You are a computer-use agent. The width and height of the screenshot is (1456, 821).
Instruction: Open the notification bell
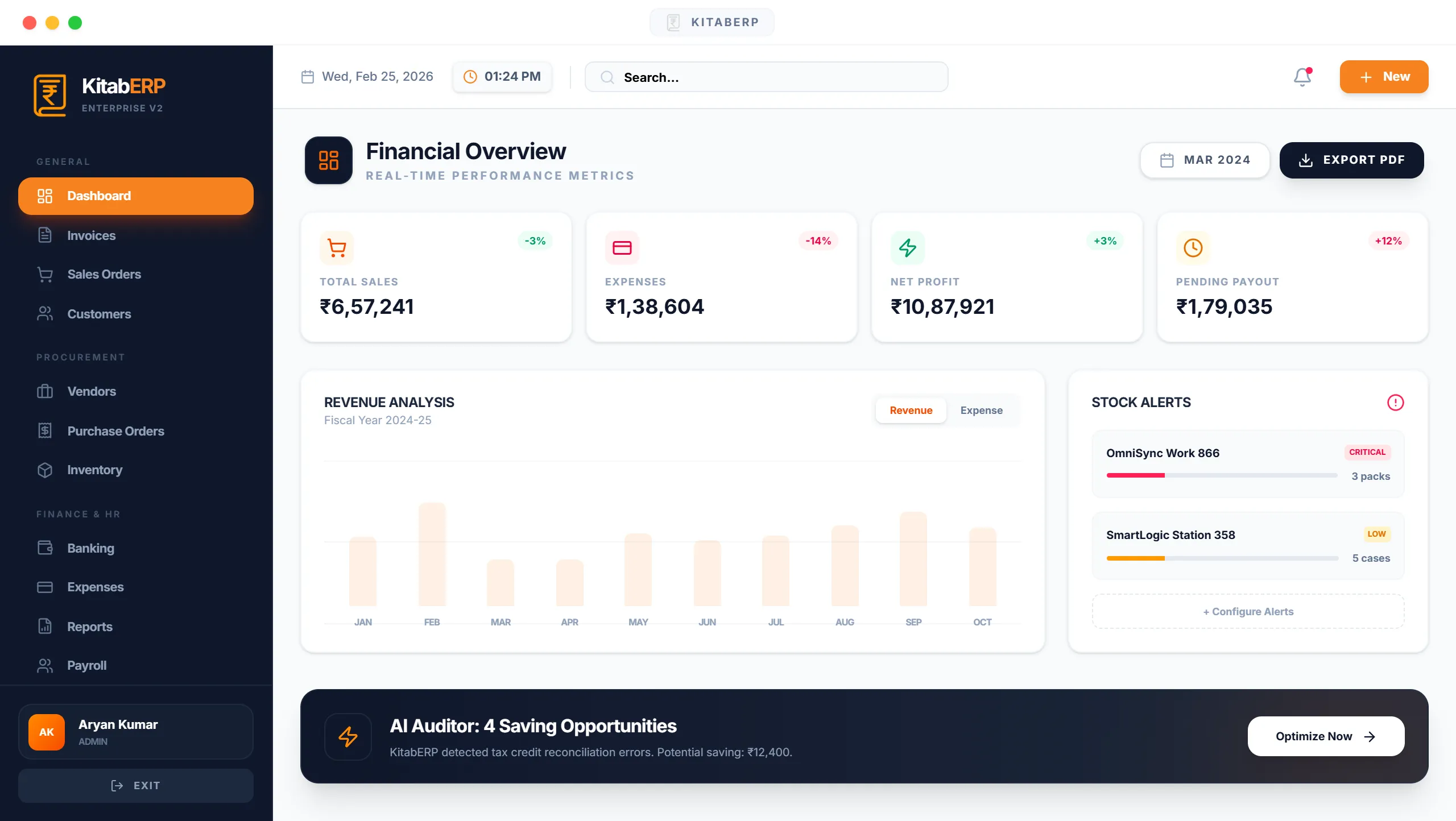tap(1301, 77)
